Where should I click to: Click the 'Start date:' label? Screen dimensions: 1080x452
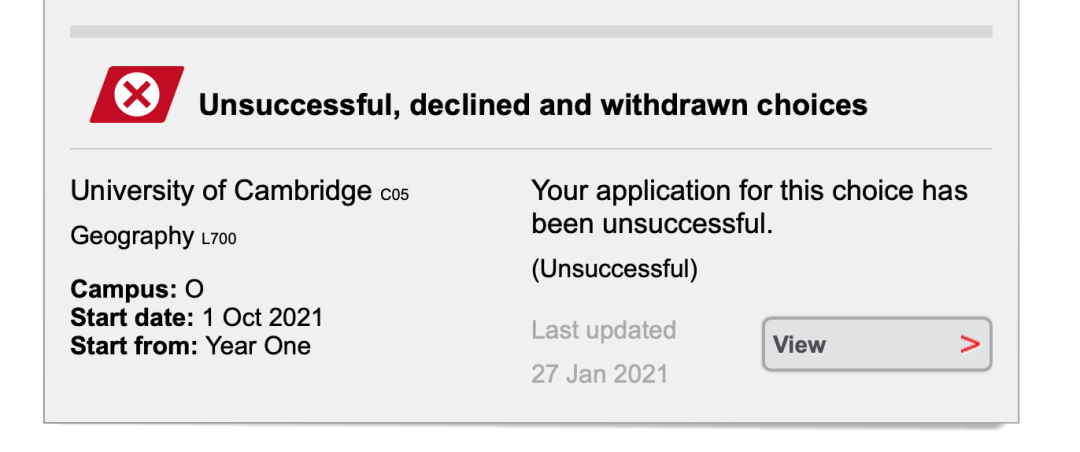tap(133, 318)
